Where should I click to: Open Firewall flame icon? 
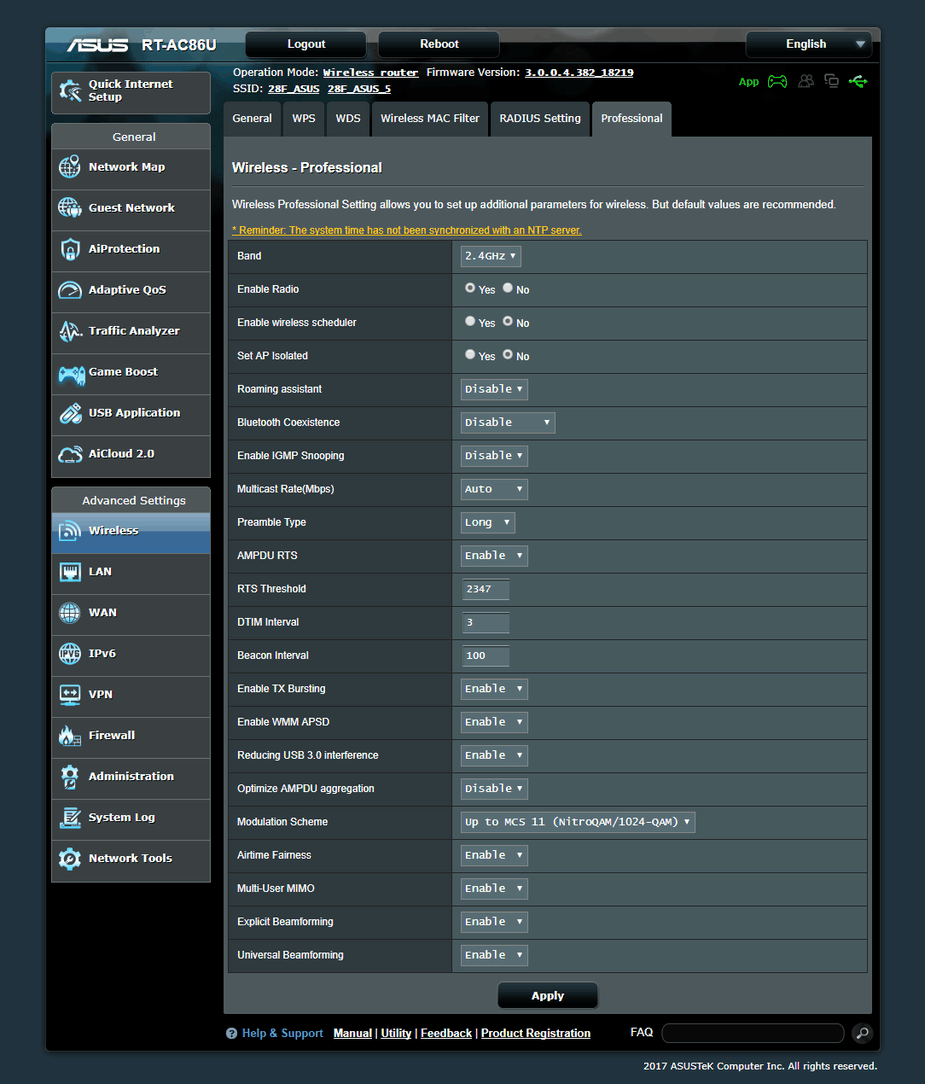click(x=70, y=735)
